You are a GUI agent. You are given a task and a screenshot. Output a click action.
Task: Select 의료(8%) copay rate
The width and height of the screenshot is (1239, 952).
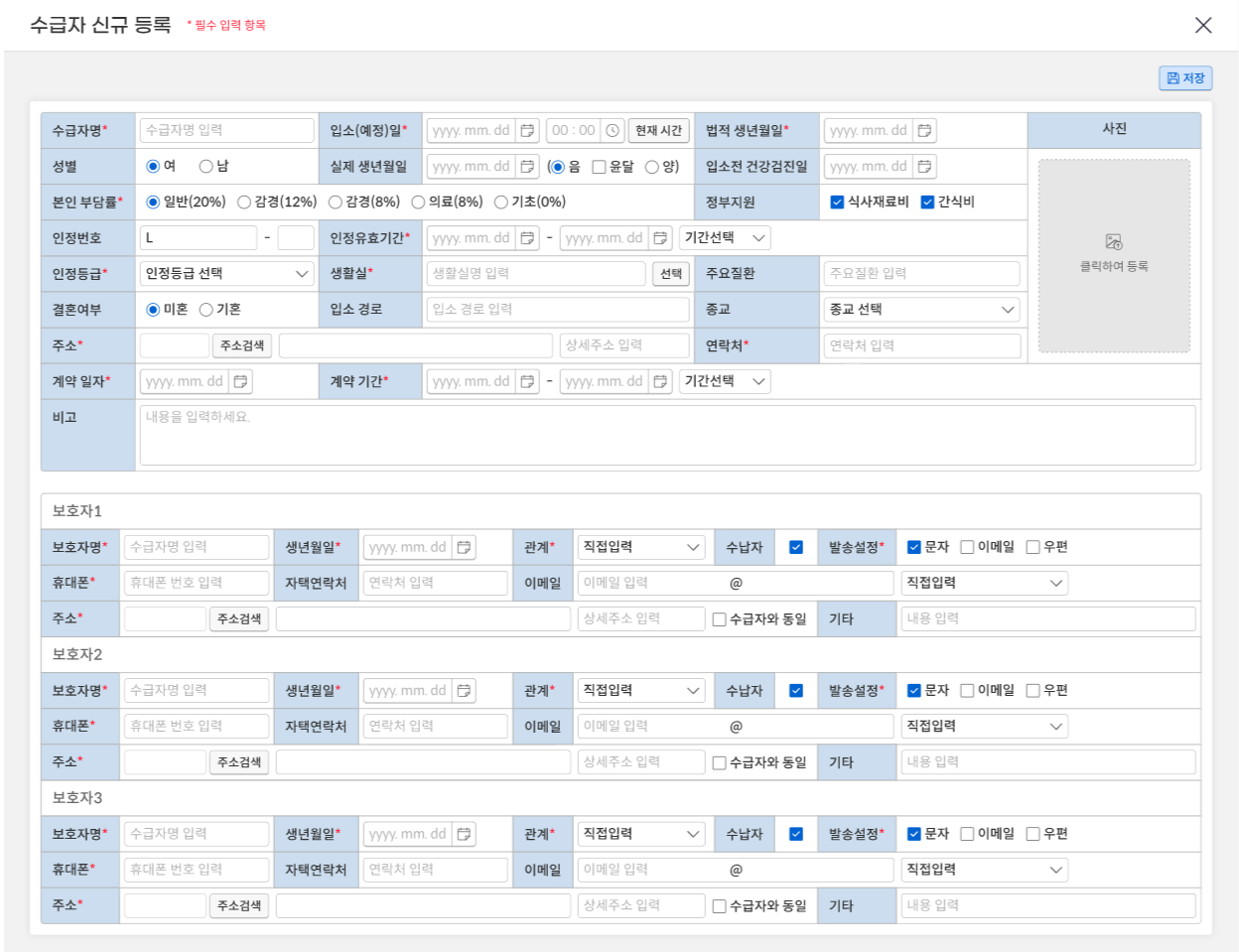pos(418,202)
